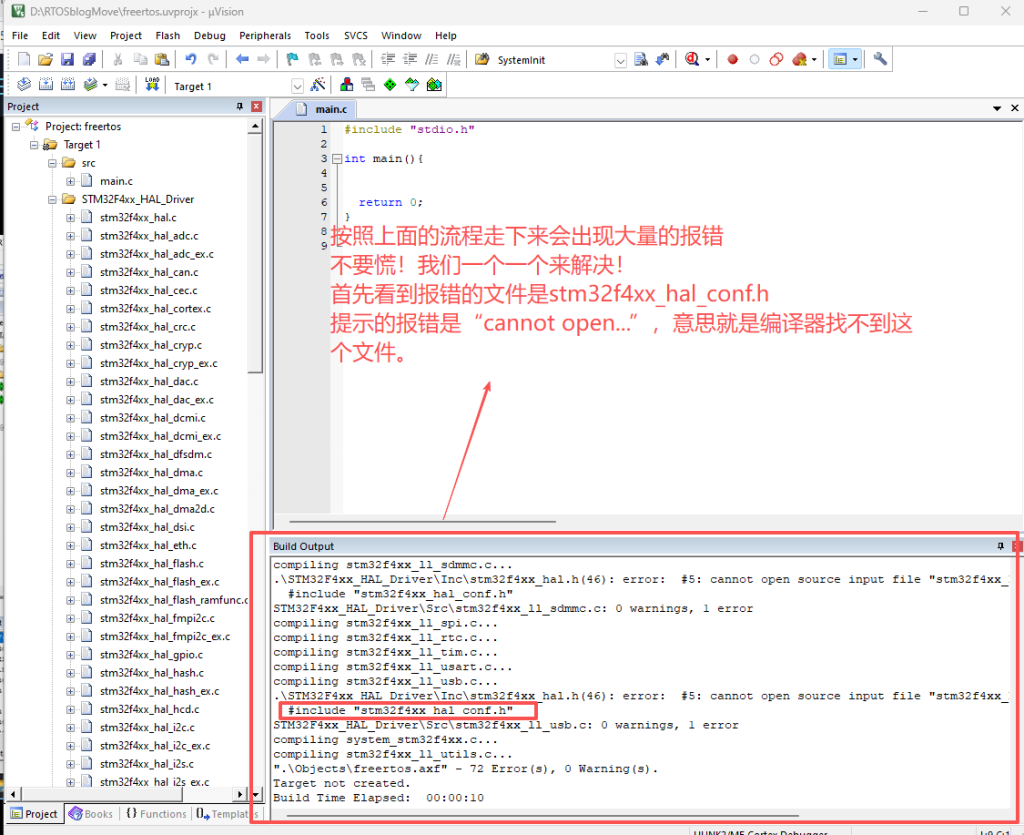Pin the Project panel with pushpin
The width and height of the screenshot is (1024, 835).
(x=240, y=106)
